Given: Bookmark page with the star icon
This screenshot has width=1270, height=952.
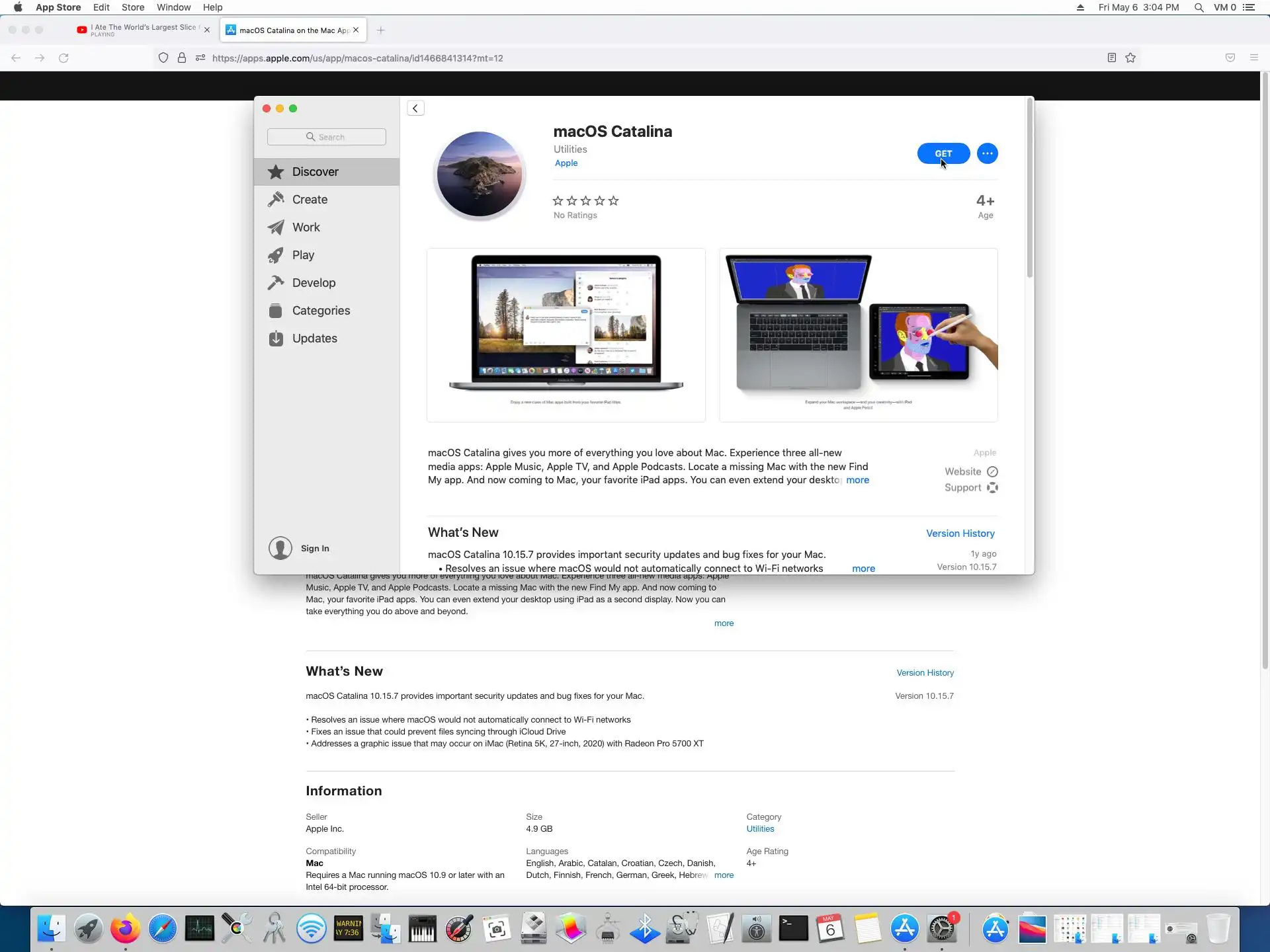Looking at the screenshot, I should click(x=1130, y=58).
